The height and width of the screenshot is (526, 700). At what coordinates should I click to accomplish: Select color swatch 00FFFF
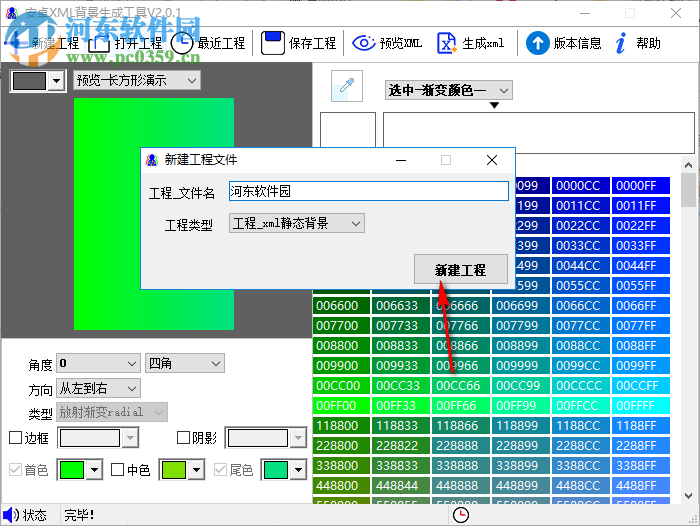[x=640, y=406]
